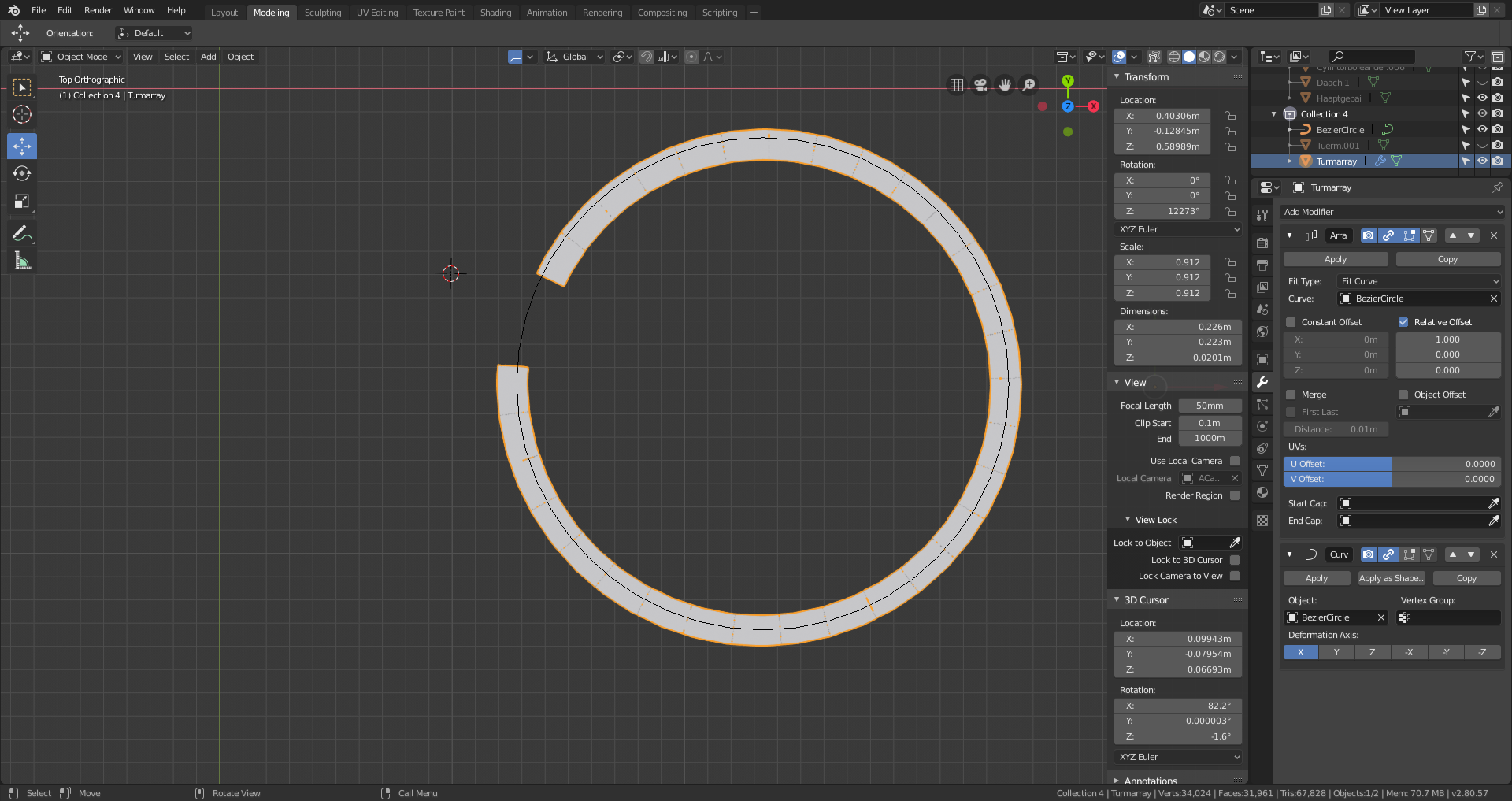
Task: Disable the Relative Offset checkbox
Action: click(x=1403, y=322)
